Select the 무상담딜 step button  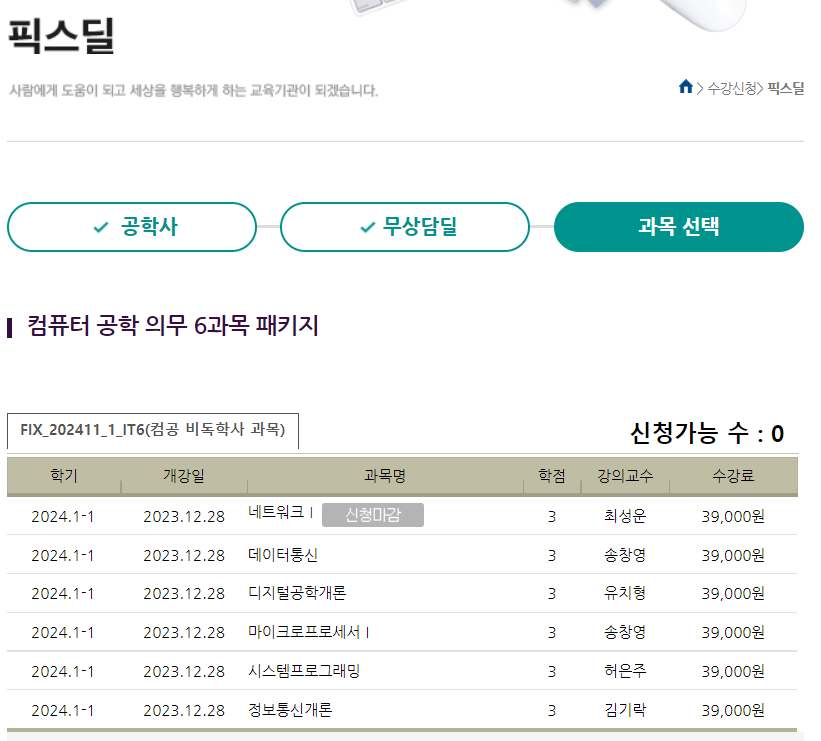click(x=405, y=227)
